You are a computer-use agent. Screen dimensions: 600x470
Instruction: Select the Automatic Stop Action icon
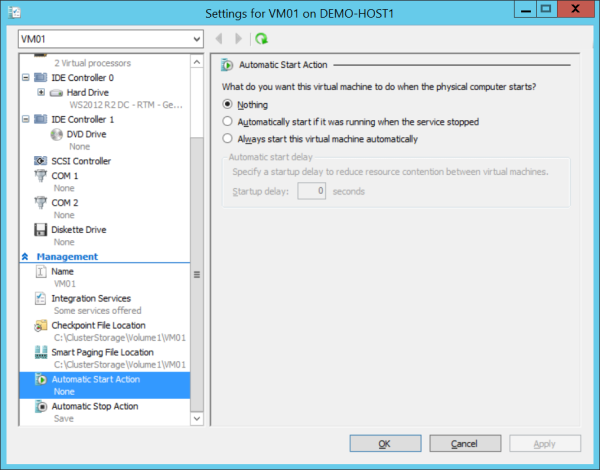41,407
